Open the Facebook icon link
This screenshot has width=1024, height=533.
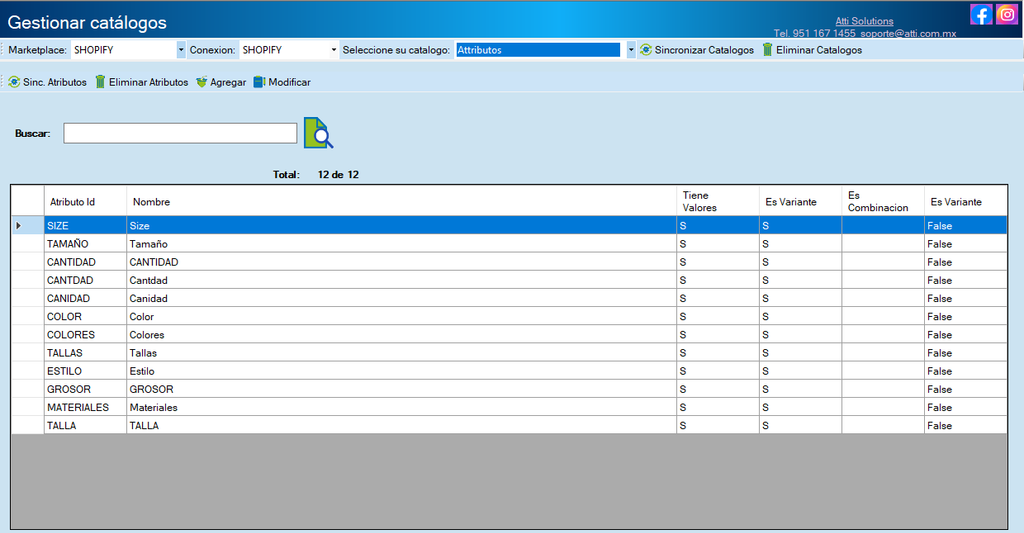[x=981, y=14]
